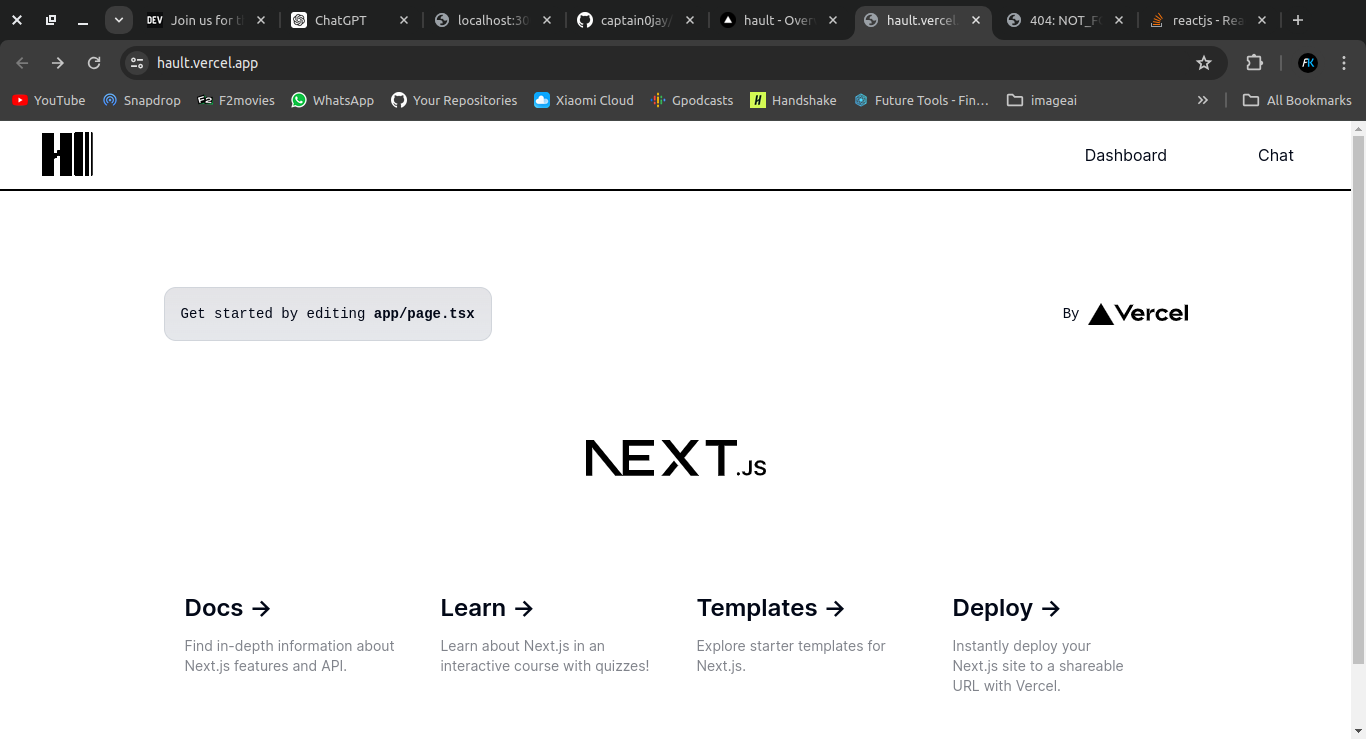Open Chrome's three-dot menu
The image size is (1366, 739).
click(x=1345, y=62)
